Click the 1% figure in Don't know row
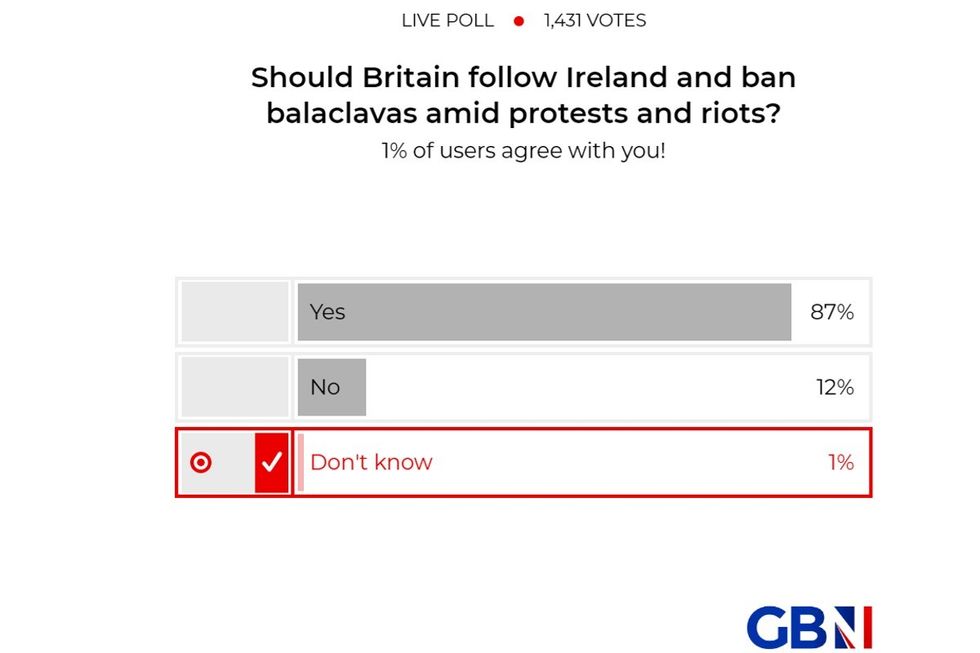 pos(840,462)
